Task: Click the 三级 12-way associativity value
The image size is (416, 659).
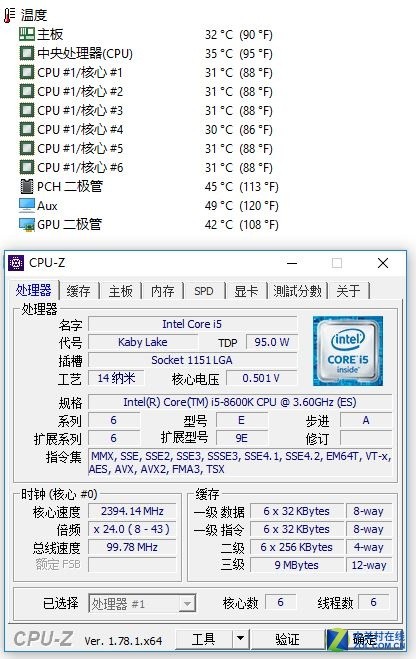Action: tap(369, 565)
